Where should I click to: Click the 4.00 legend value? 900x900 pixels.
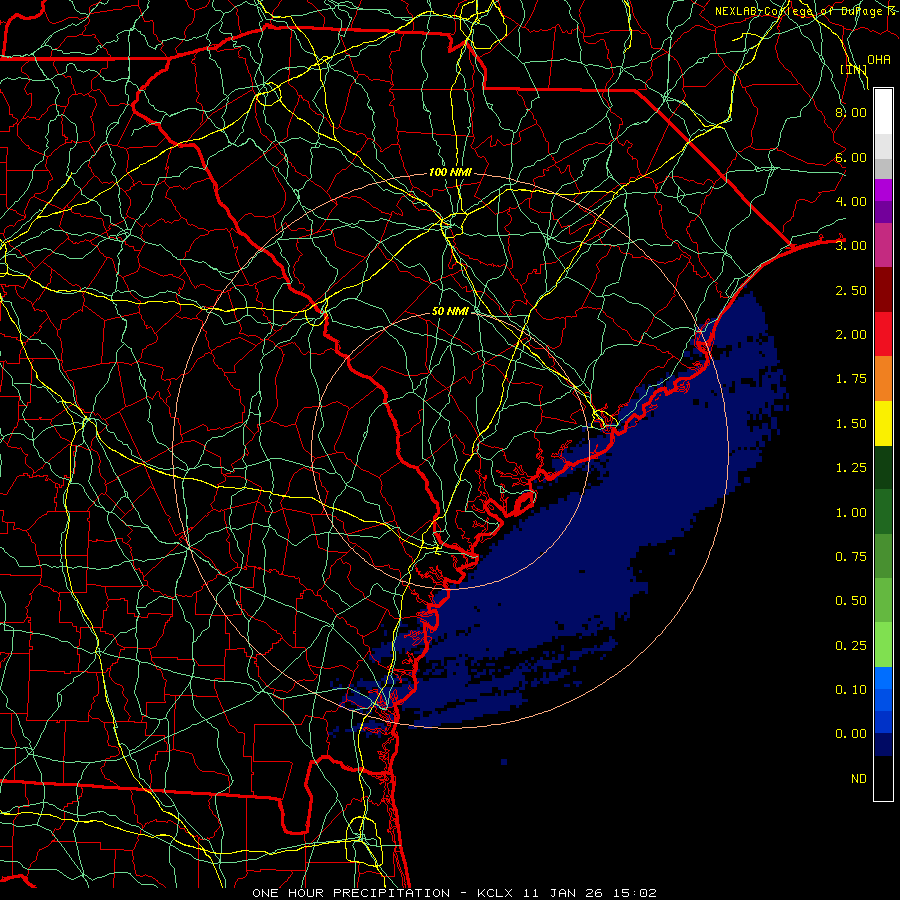pos(851,201)
